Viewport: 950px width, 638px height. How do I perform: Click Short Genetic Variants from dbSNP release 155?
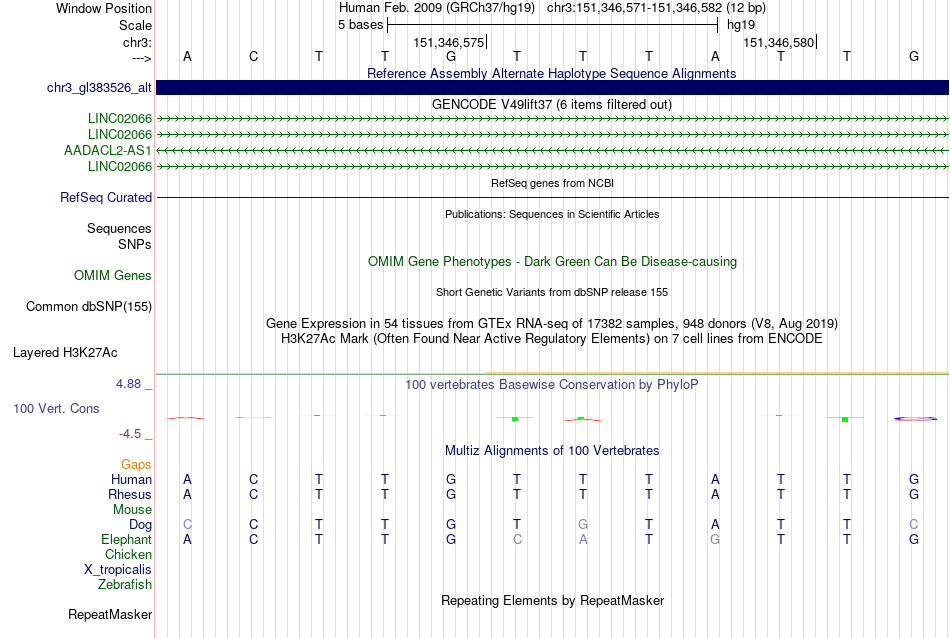coord(552,292)
